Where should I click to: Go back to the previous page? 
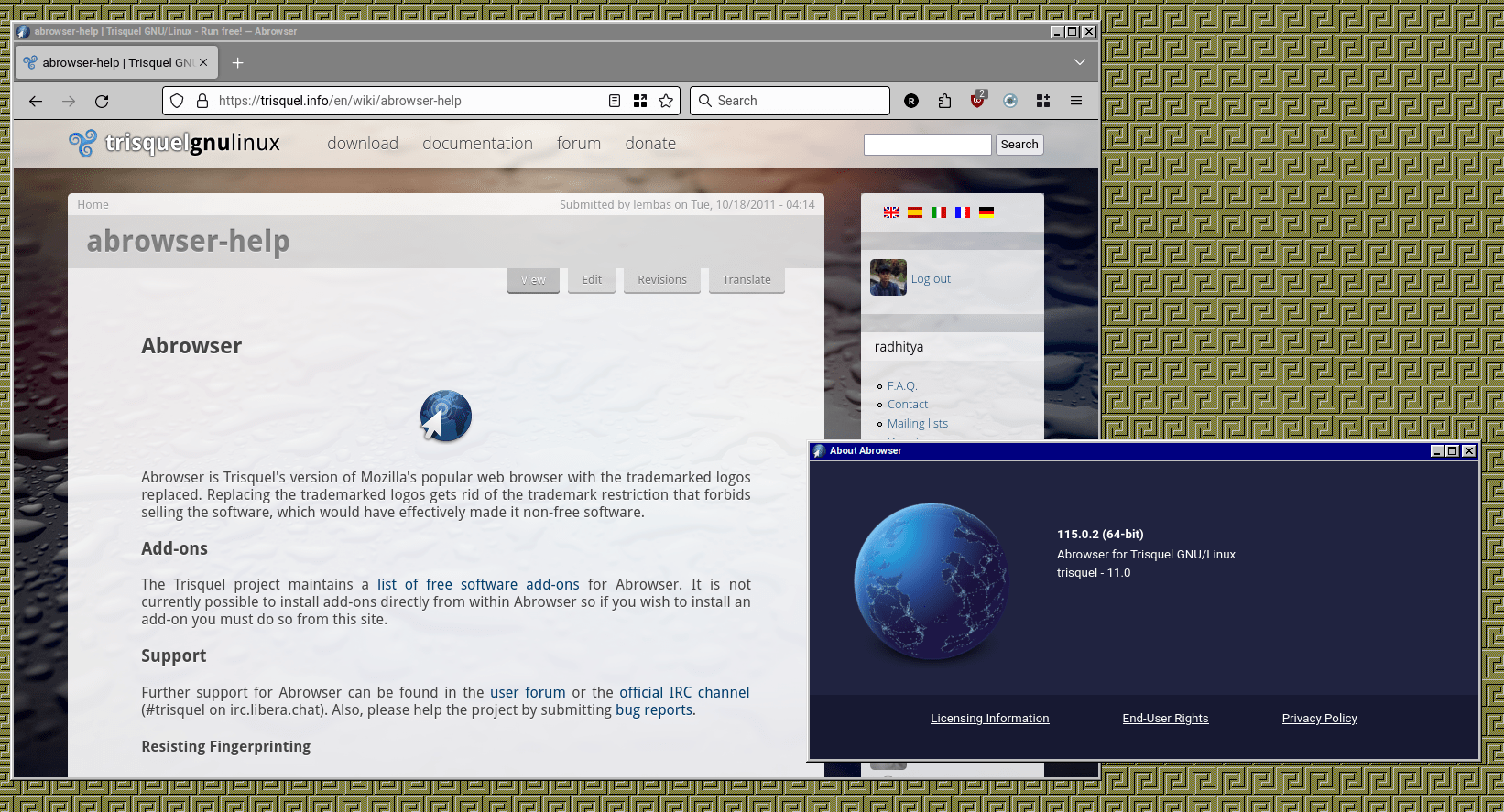point(36,101)
